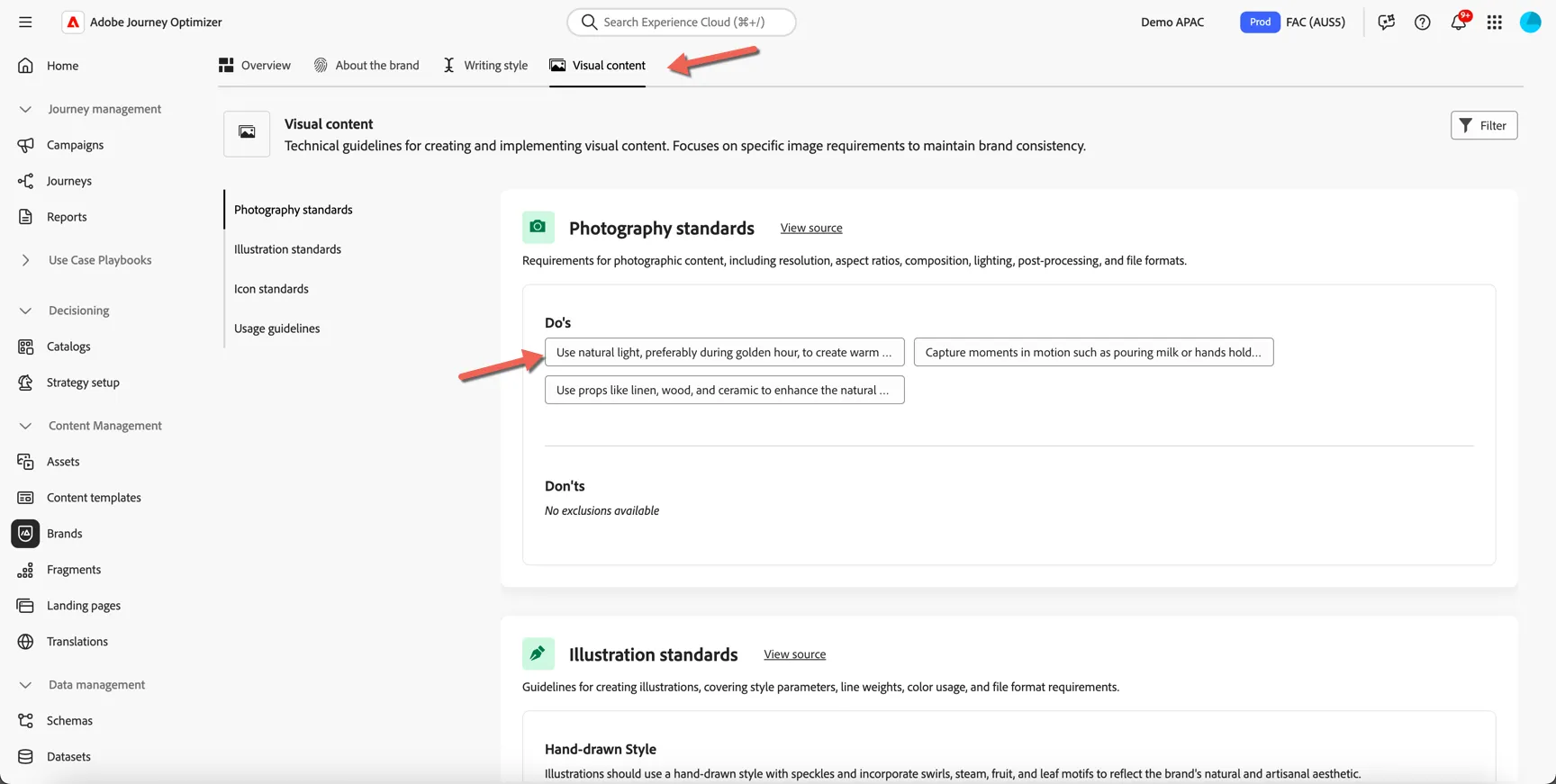Collapse the Data management section
This screenshot has height=784, width=1556.
point(25,685)
